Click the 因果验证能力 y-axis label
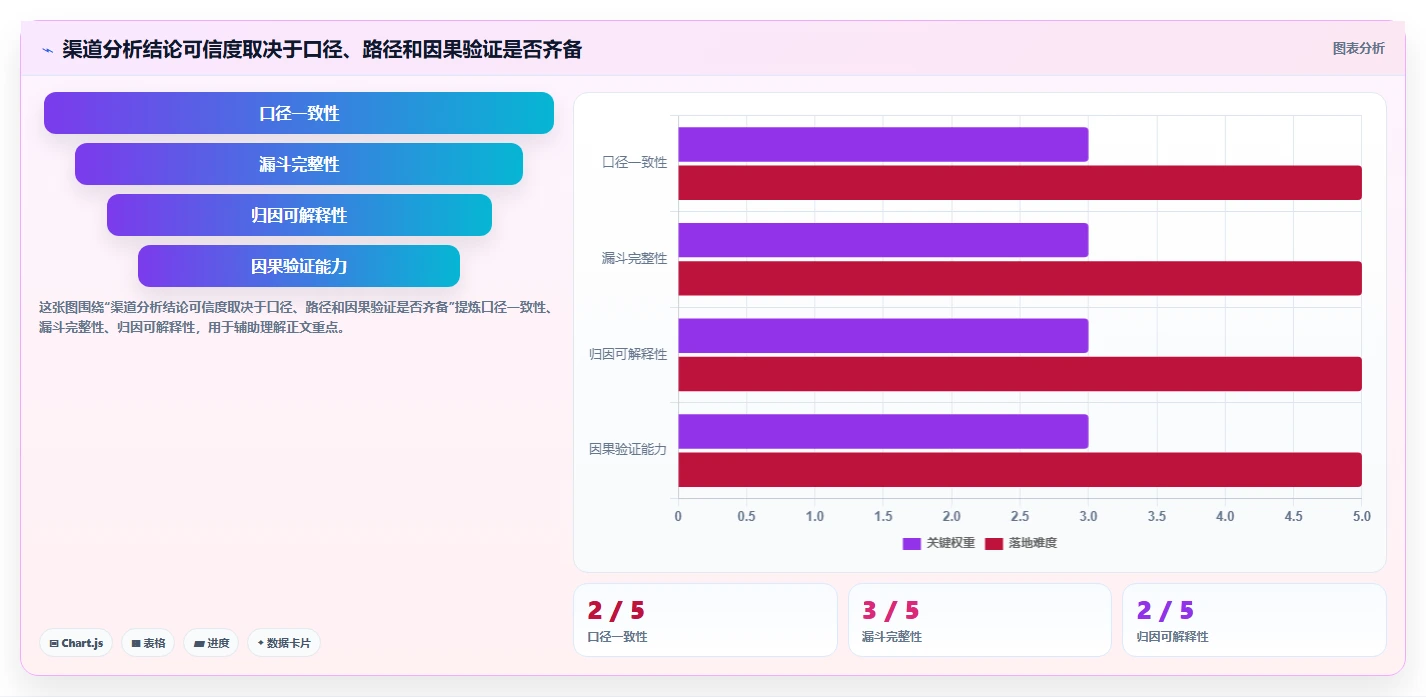Screen dimensions: 1426x697 point(627,449)
